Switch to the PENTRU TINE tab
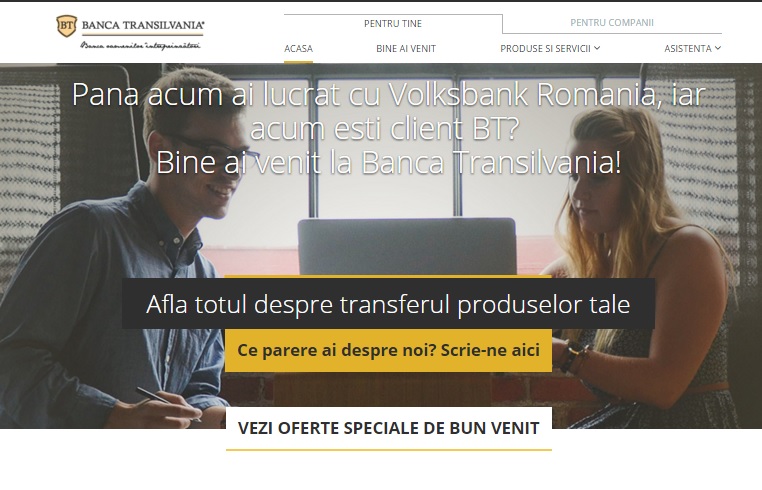The height and width of the screenshot is (490, 762). click(393, 23)
